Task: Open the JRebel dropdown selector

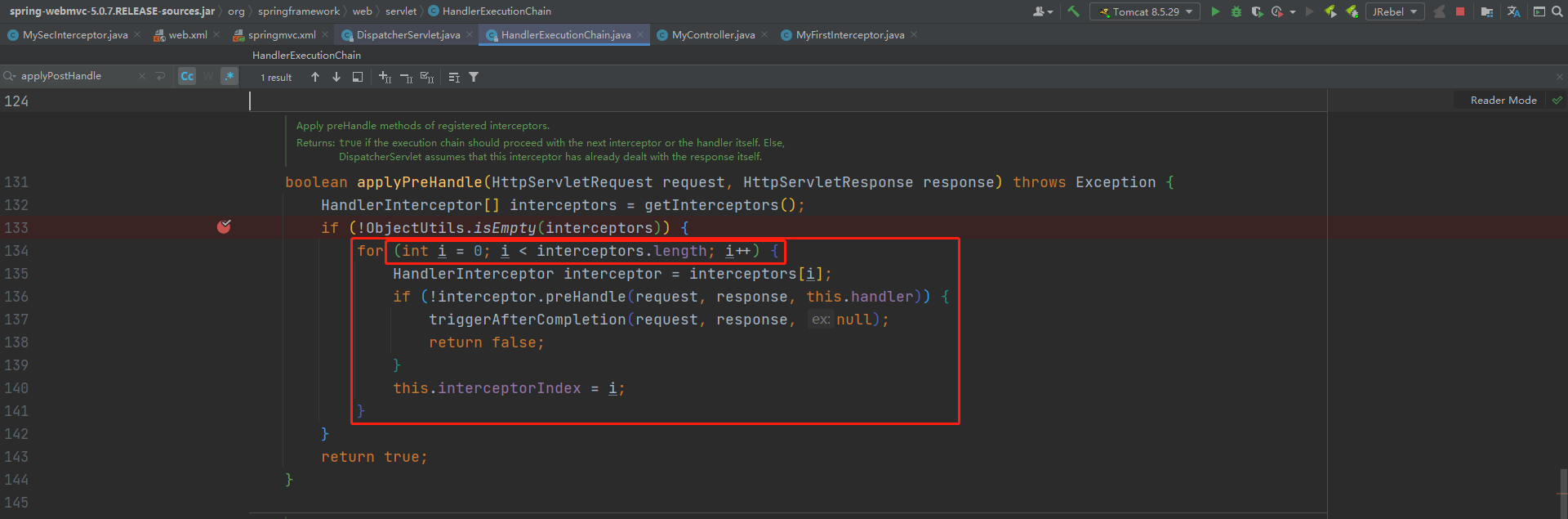Action: pyautogui.click(x=1395, y=11)
